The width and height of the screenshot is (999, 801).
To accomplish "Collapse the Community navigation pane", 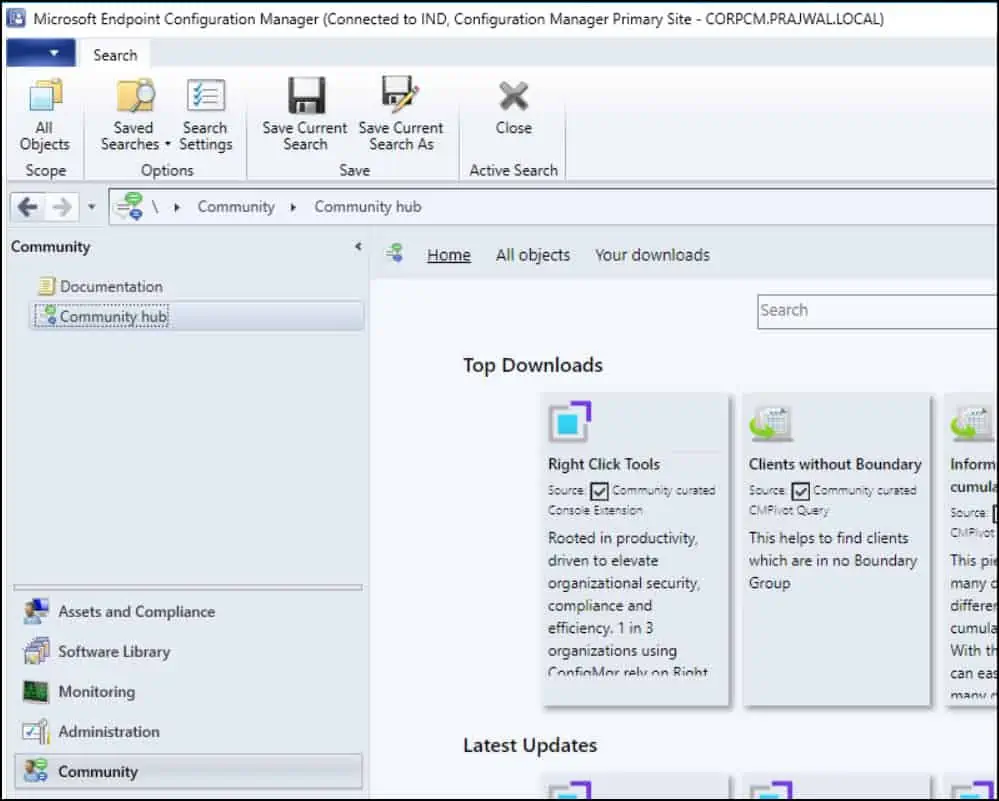I will pos(358,246).
